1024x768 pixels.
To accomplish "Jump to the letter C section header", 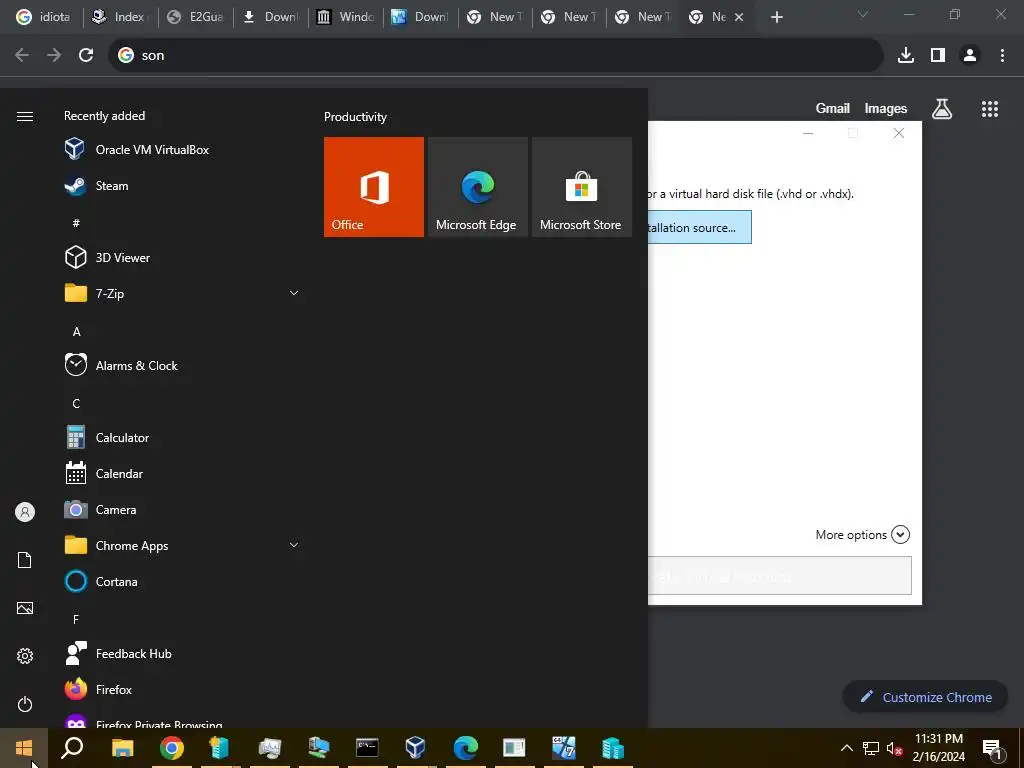I will coord(76,404).
